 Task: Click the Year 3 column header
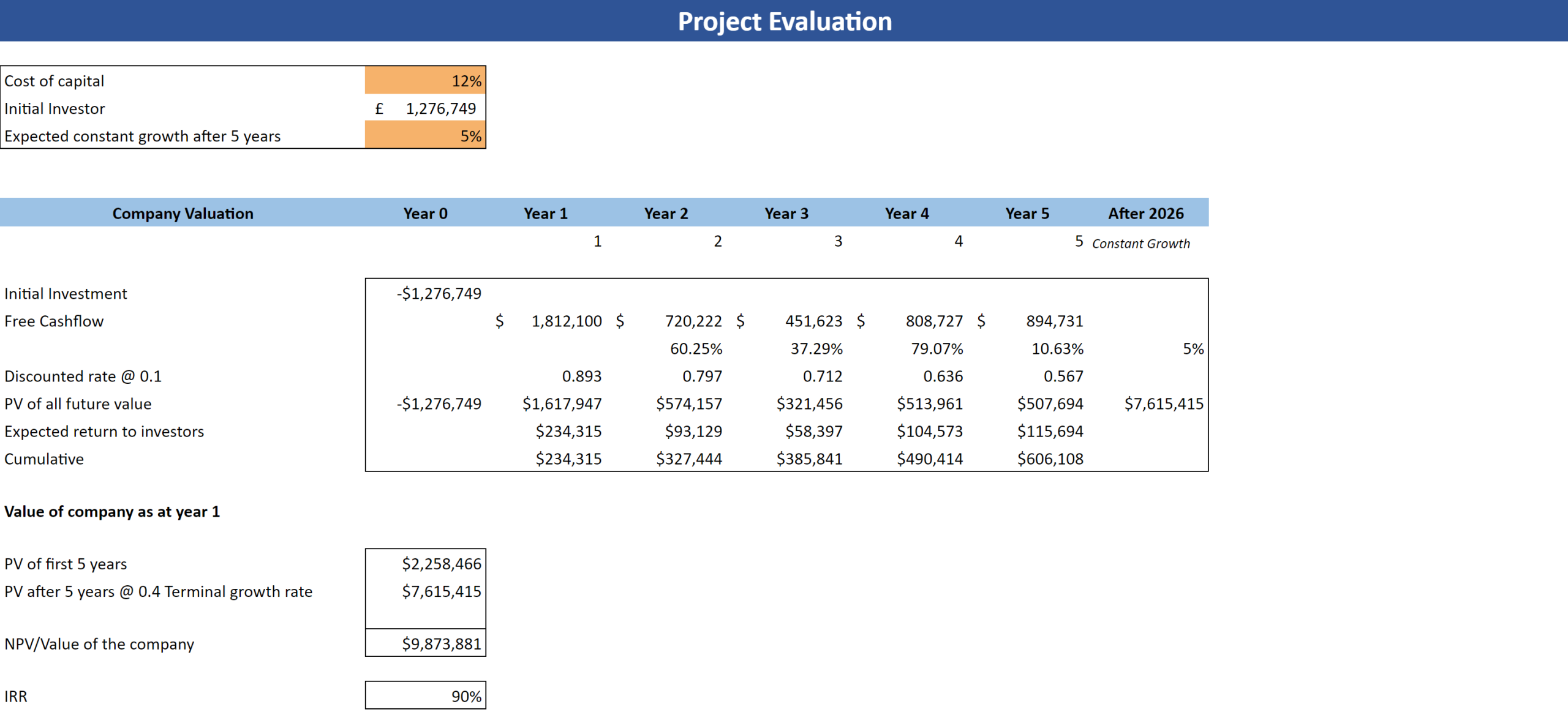click(787, 213)
